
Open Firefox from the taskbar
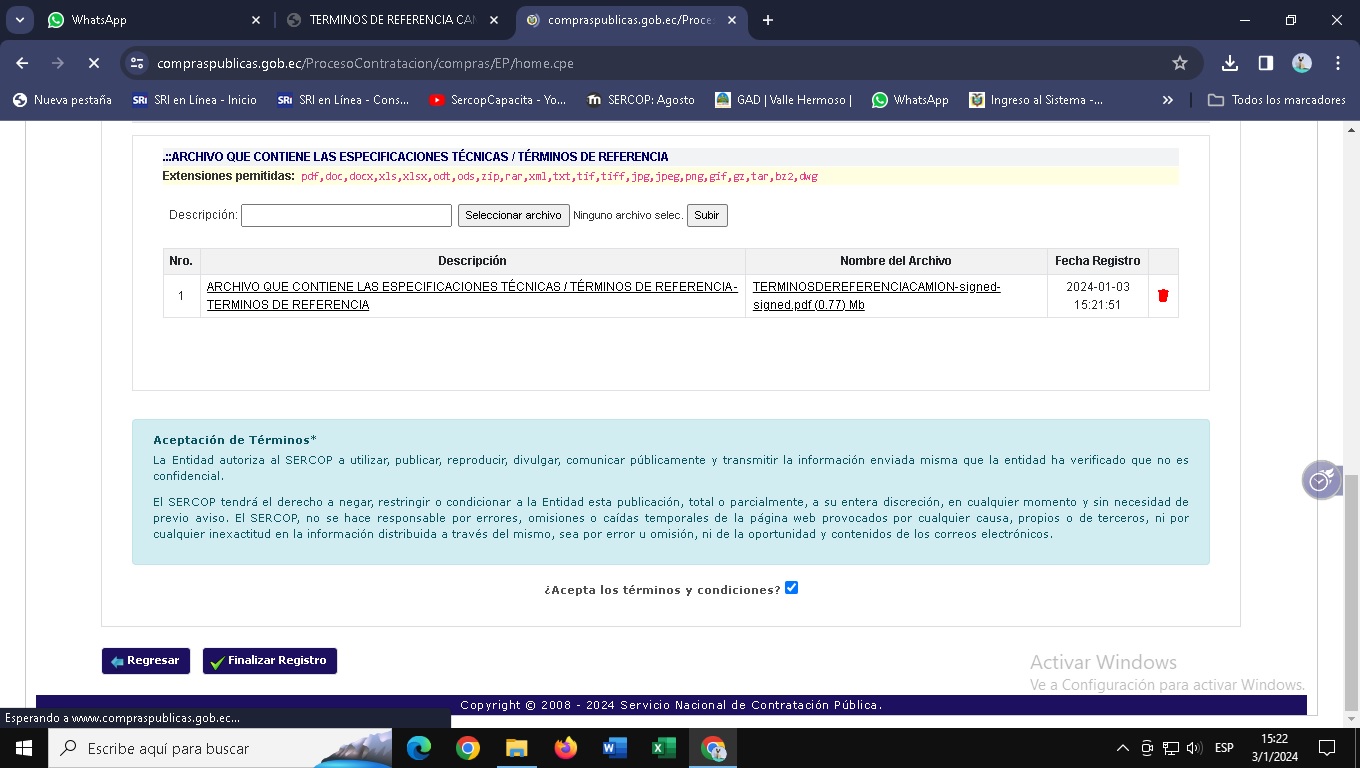[565, 748]
